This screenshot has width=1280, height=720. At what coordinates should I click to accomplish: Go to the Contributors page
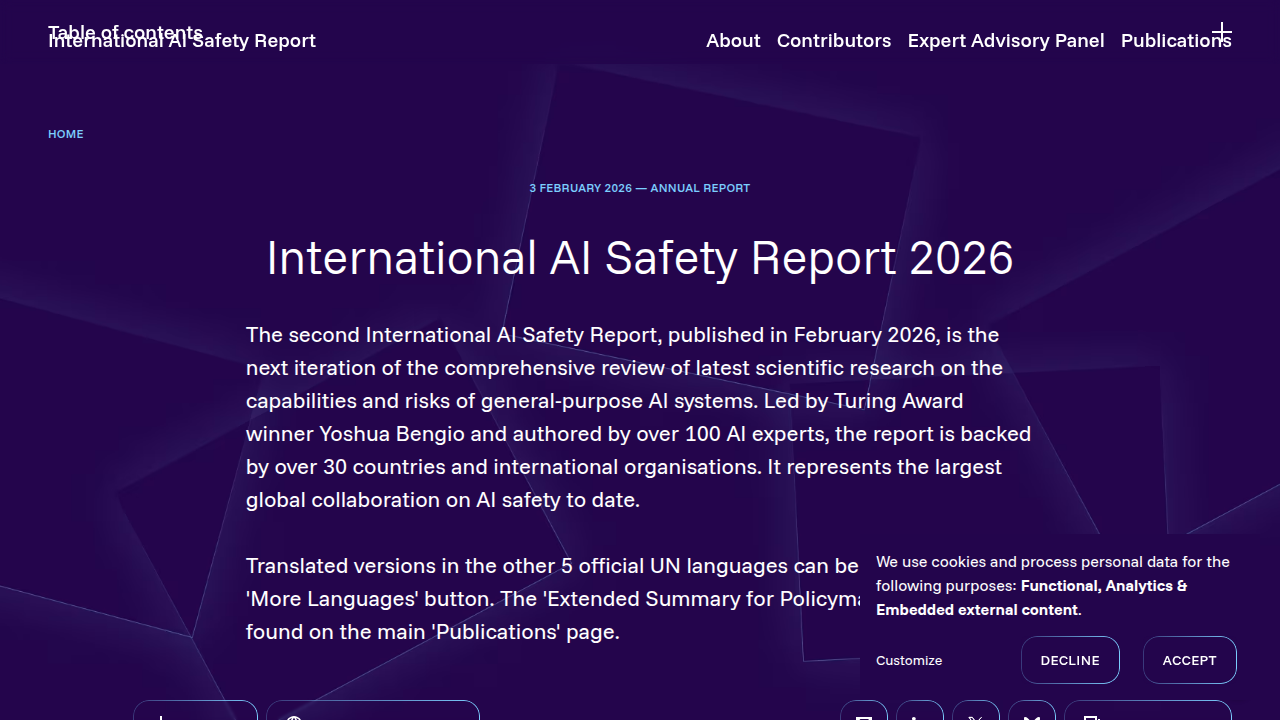pyautogui.click(x=834, y=41)
